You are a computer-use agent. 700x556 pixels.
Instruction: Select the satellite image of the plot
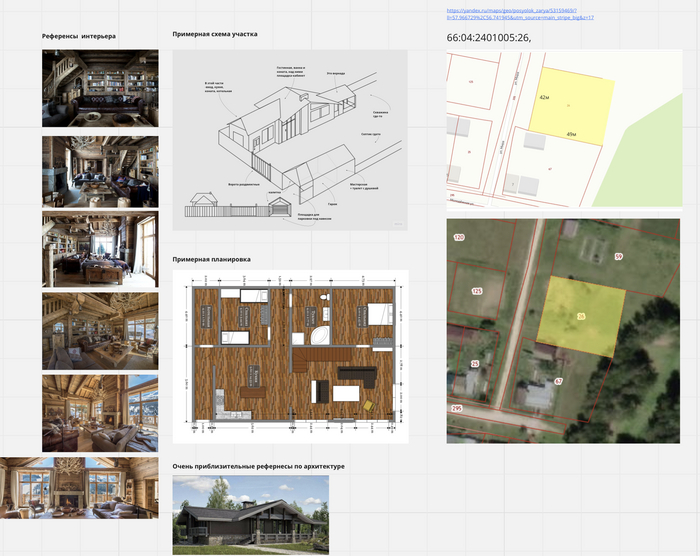563,331
